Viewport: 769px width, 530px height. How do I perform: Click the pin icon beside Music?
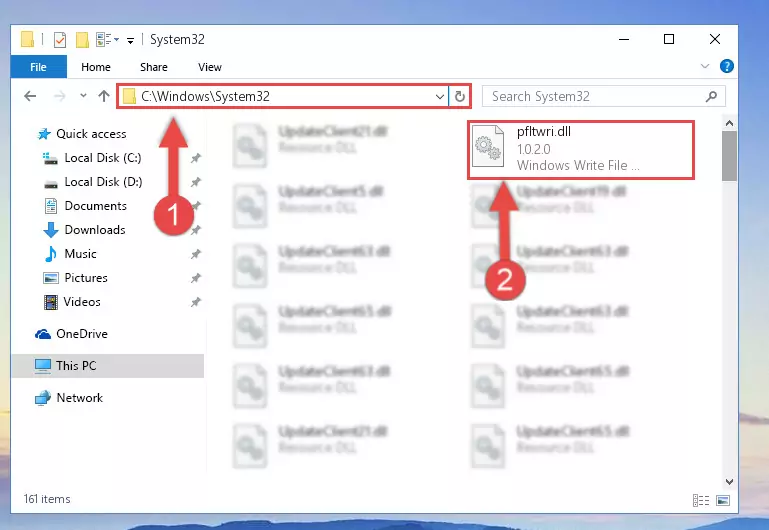tap(196, 254)
